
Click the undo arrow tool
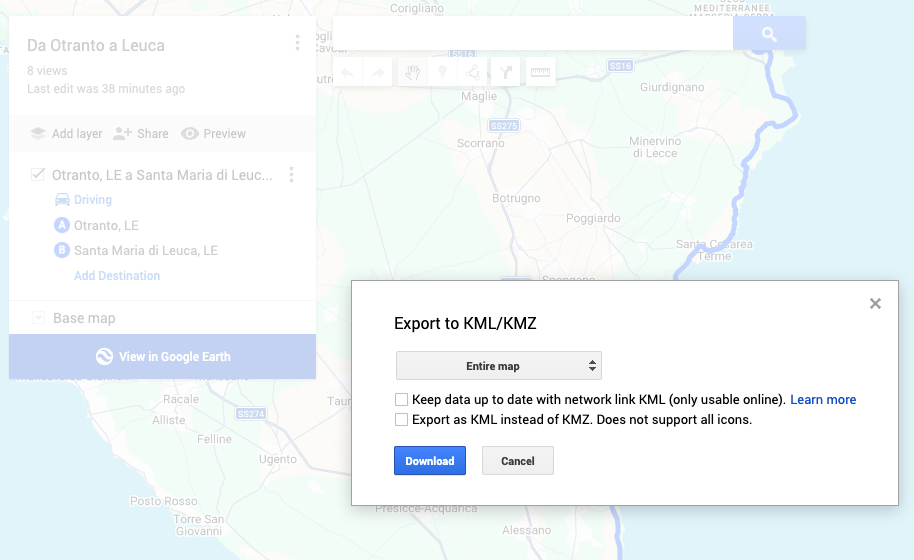click(347, 72)
